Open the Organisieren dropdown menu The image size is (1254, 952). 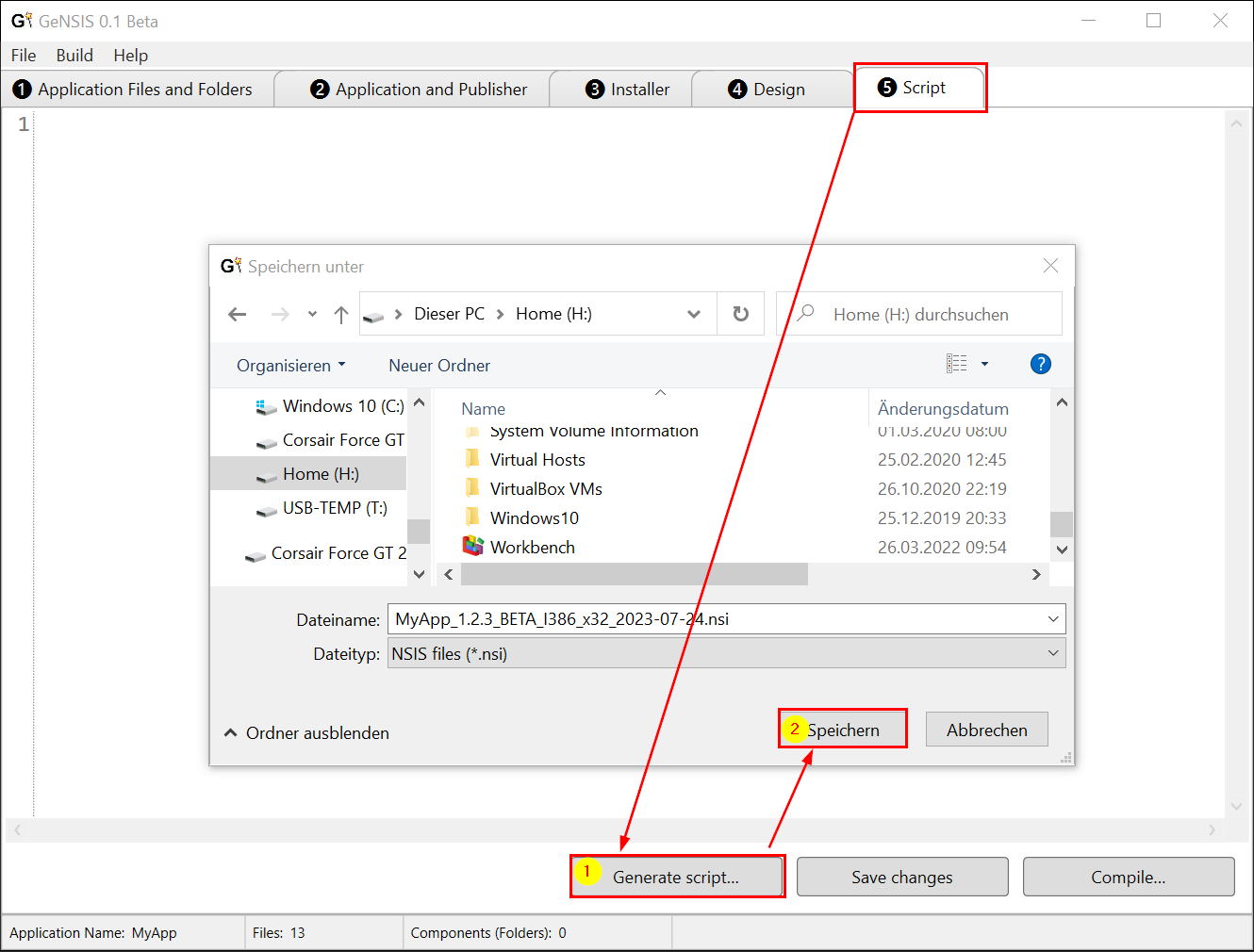(x=291, y=365)
